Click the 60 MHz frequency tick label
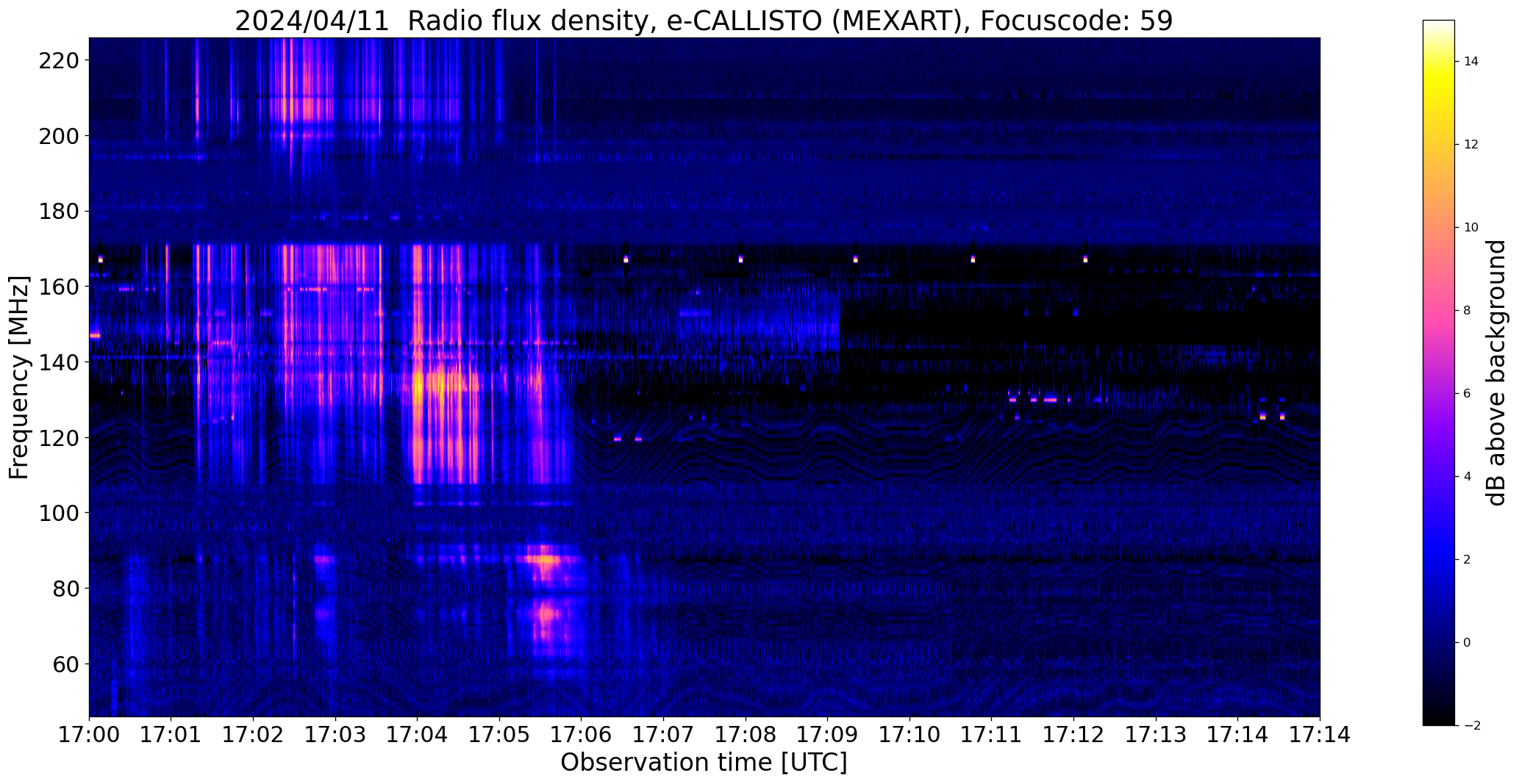Viewport: 1519px width, 784px height. pos(65,664)
